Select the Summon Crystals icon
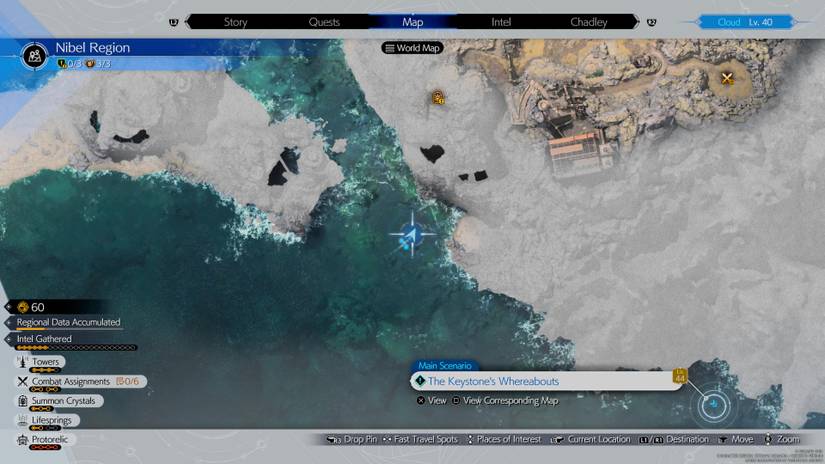825x464 pixels. coord(22,401)
